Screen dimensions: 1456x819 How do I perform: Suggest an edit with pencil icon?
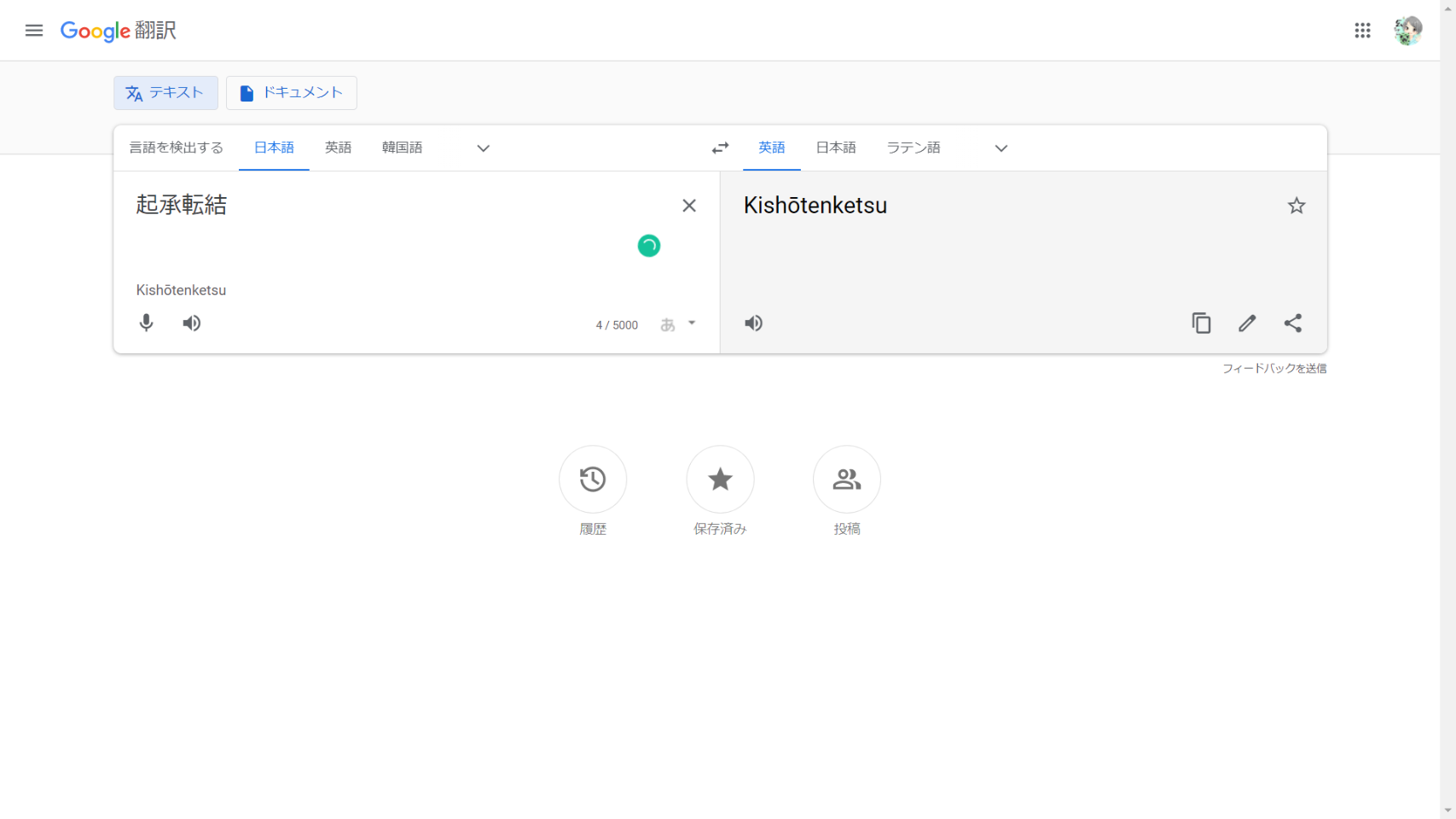(1247, 323)
